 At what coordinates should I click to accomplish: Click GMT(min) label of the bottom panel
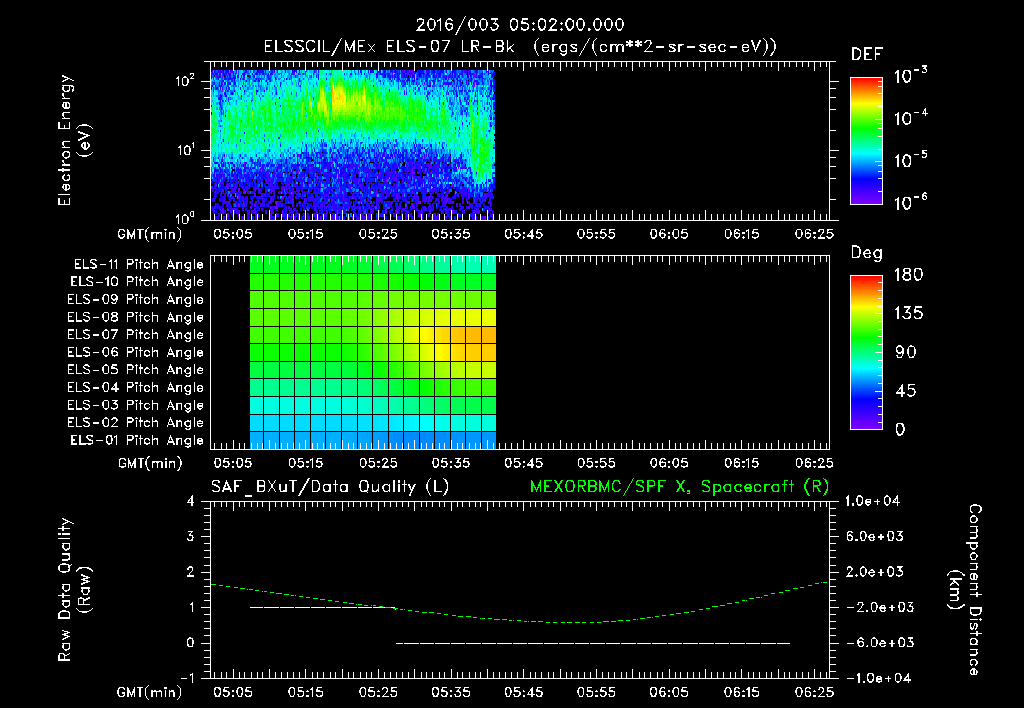(x=150, y=692)
